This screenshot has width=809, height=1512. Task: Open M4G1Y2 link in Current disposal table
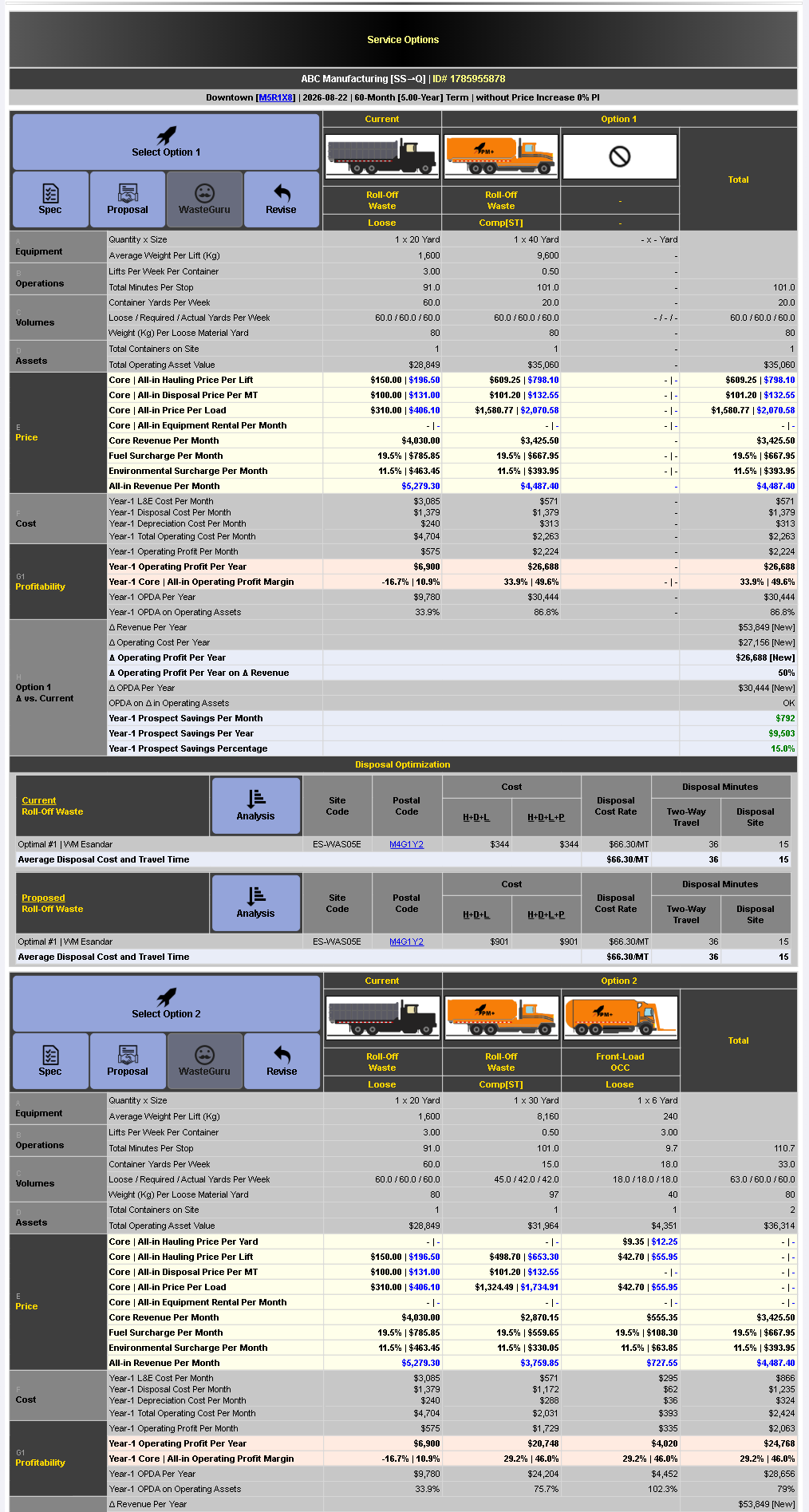[406, 844]
